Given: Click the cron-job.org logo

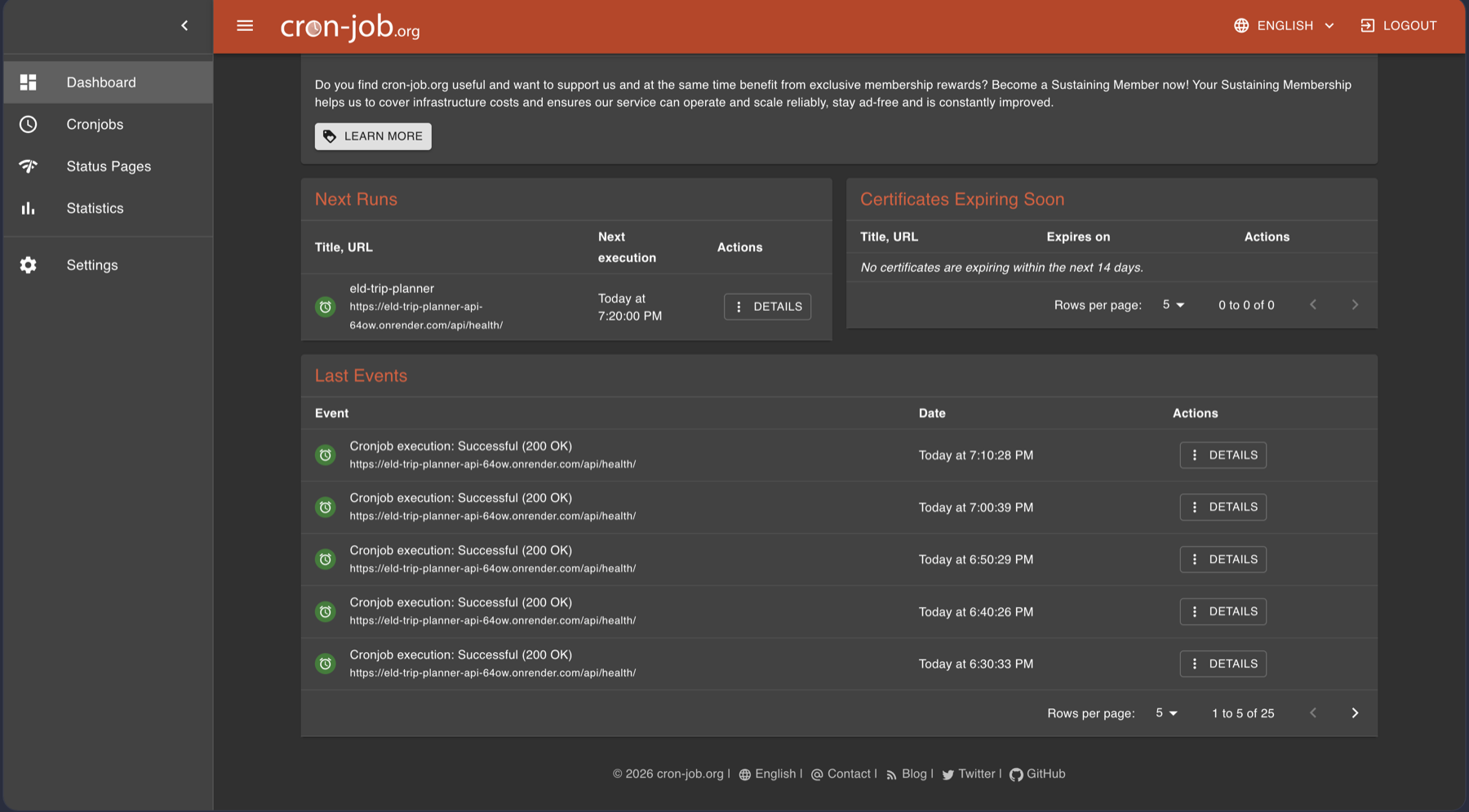Looking at the screenshot, I should (x=350, y=27).
